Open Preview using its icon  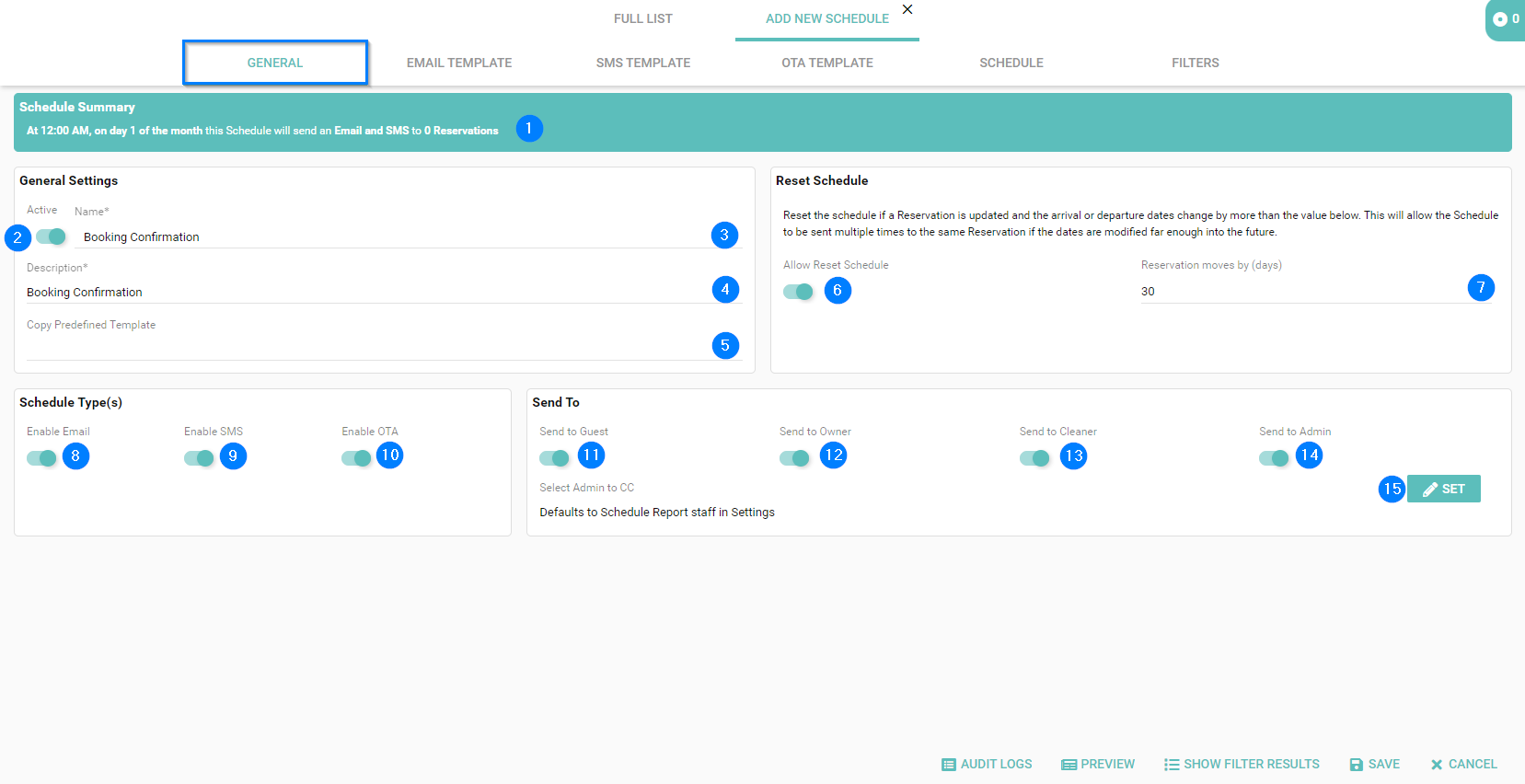[x=1069, y=765]
